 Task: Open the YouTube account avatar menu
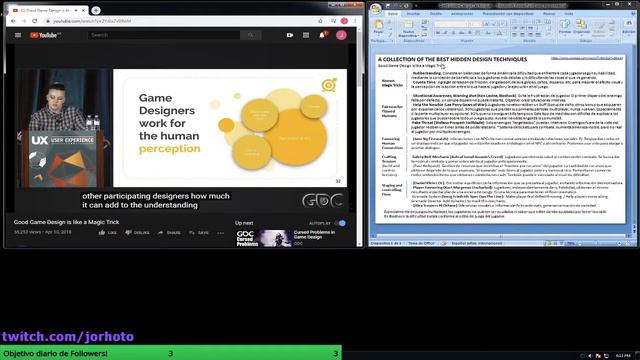tap(341, 35)
